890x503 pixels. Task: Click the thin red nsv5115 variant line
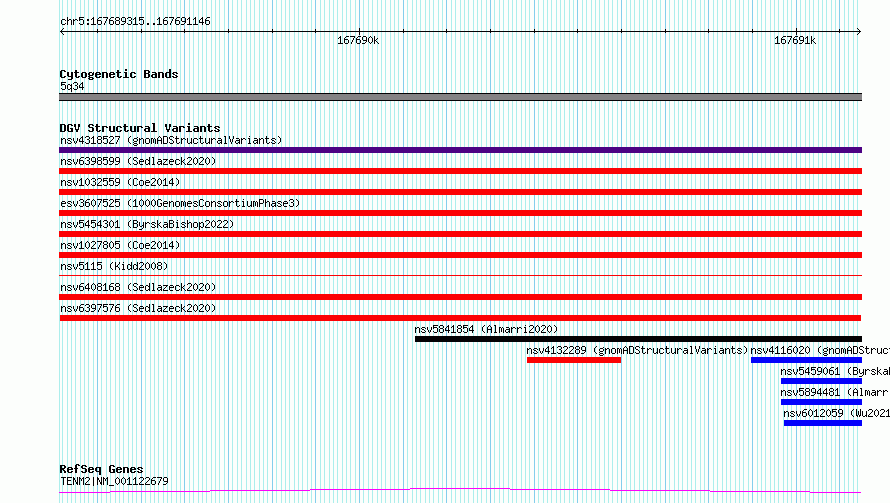click(x=460, y=275)
